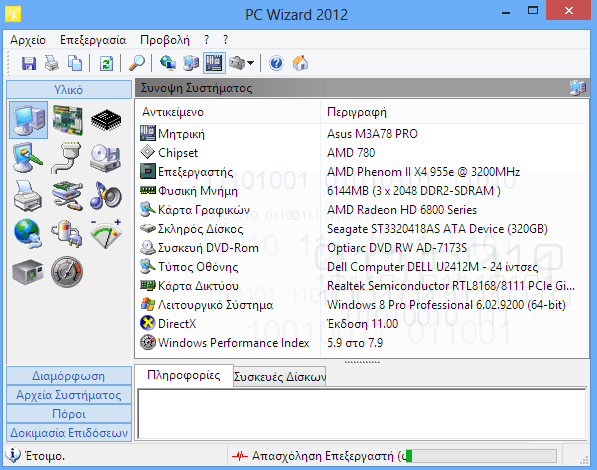This screenshot has height=470, width=597.
Task: Select the Λειτουργικό Σύστημα row
Action: [362, 305]
